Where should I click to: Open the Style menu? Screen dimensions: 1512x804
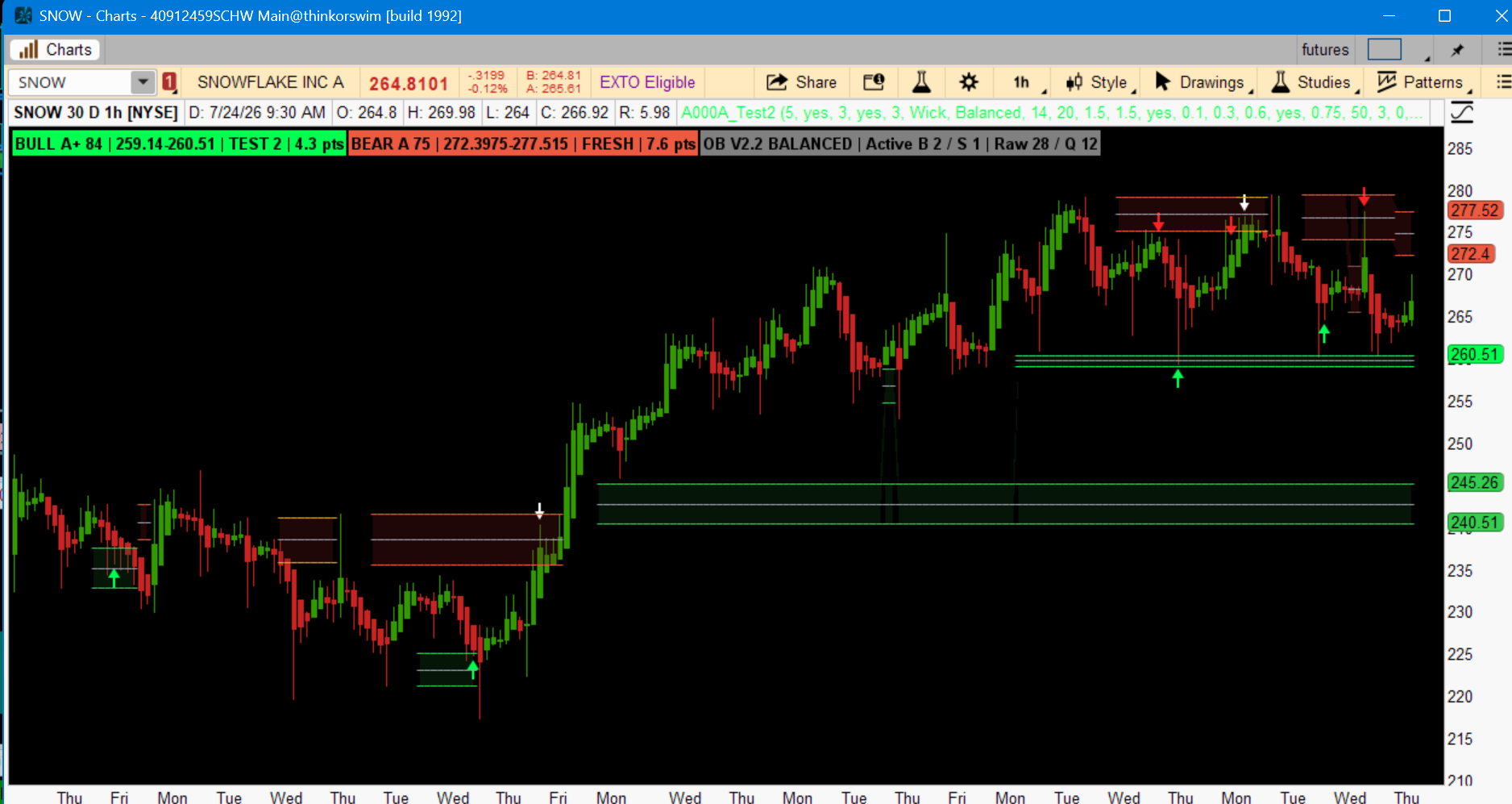tap(1099, 82)
